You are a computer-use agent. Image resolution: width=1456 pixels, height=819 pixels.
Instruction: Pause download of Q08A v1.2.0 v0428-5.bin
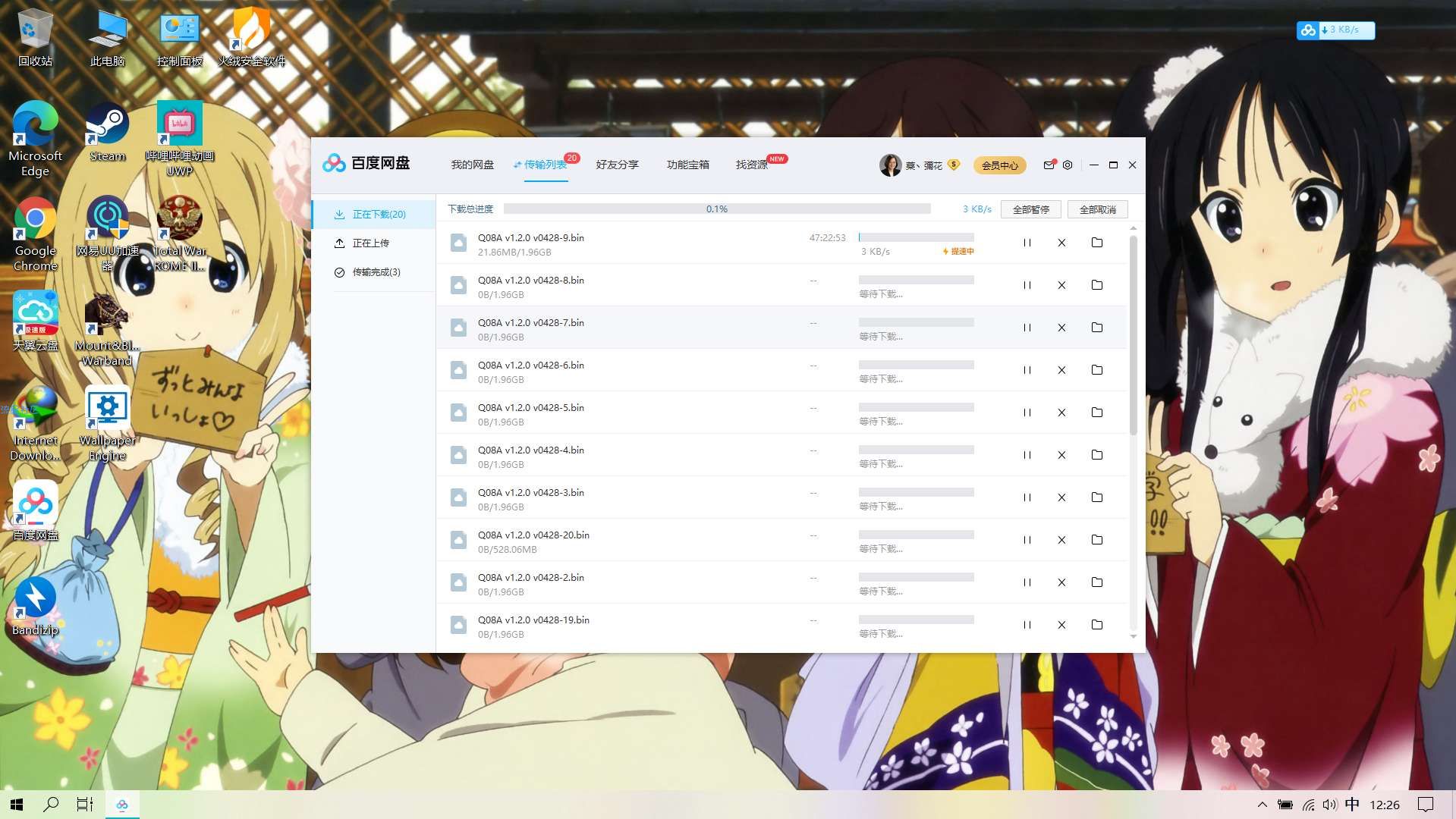1027,413
